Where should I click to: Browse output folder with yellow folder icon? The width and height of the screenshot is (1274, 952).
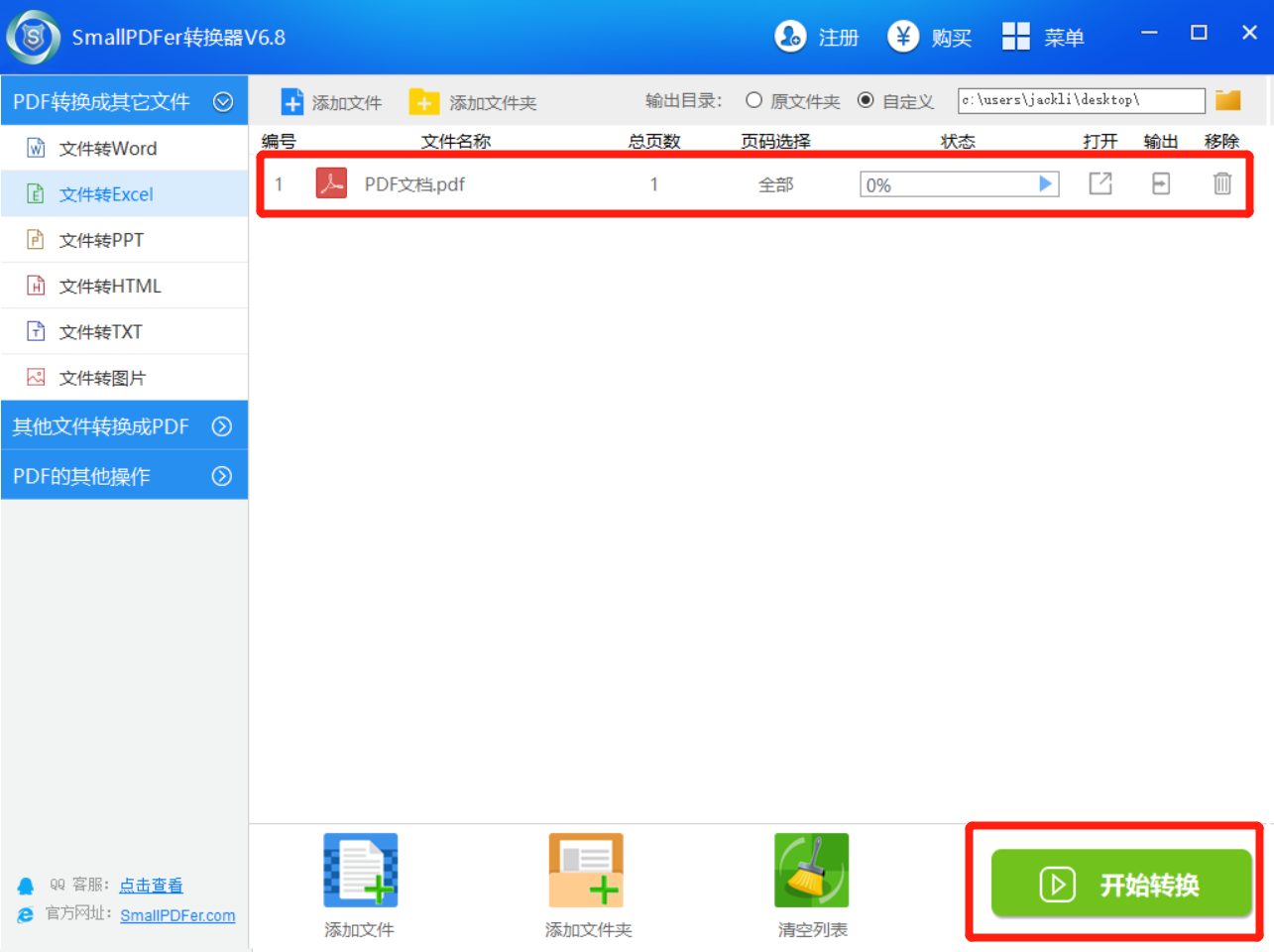(1228, 100)
